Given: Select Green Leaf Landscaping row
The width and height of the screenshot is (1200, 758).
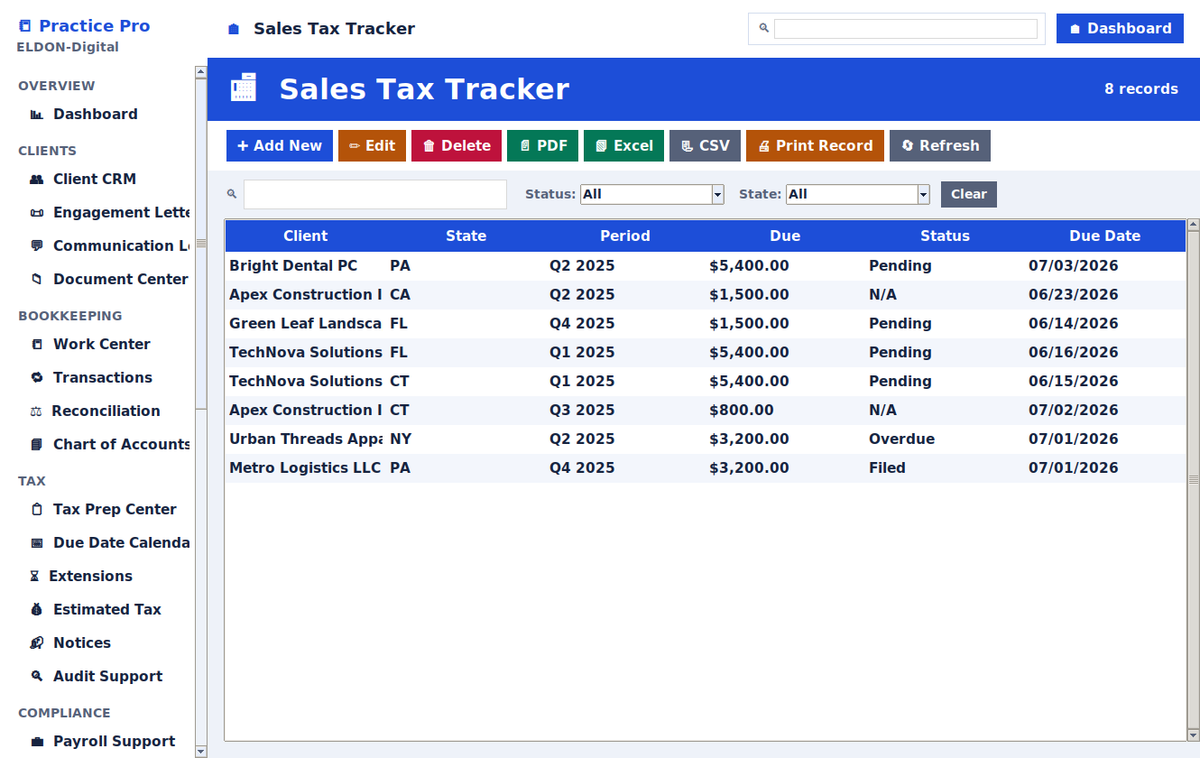Looking at the screenshot, I should pyautogui.click(x=705, y=324).
